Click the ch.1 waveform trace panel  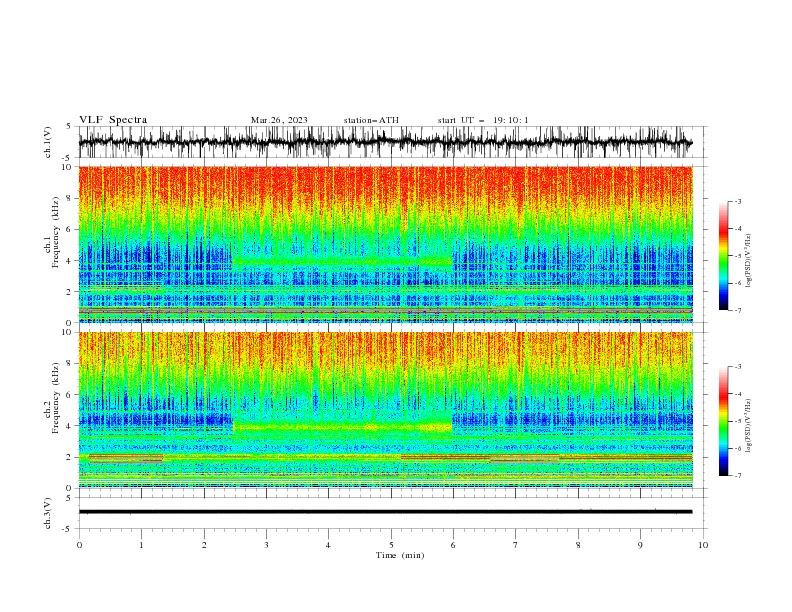(x=385, y=142)
